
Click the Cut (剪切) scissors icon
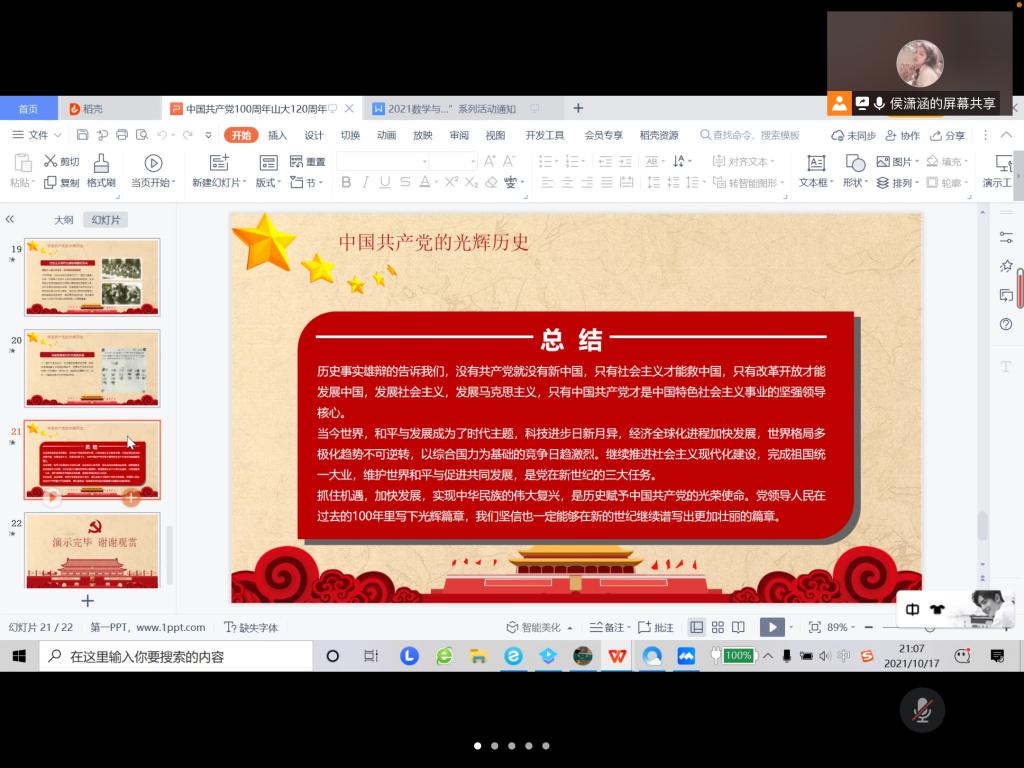pos(51,161)
